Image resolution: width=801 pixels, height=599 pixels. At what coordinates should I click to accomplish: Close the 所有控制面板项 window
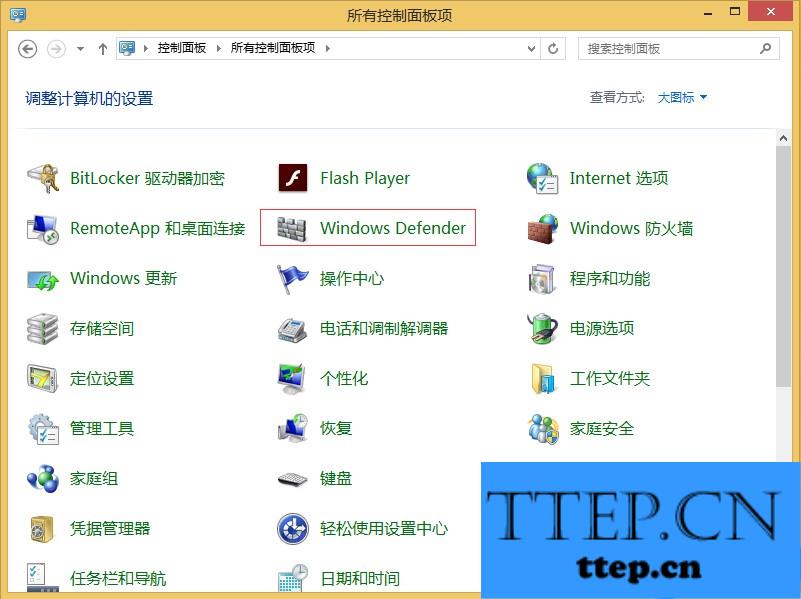[771, 11]
